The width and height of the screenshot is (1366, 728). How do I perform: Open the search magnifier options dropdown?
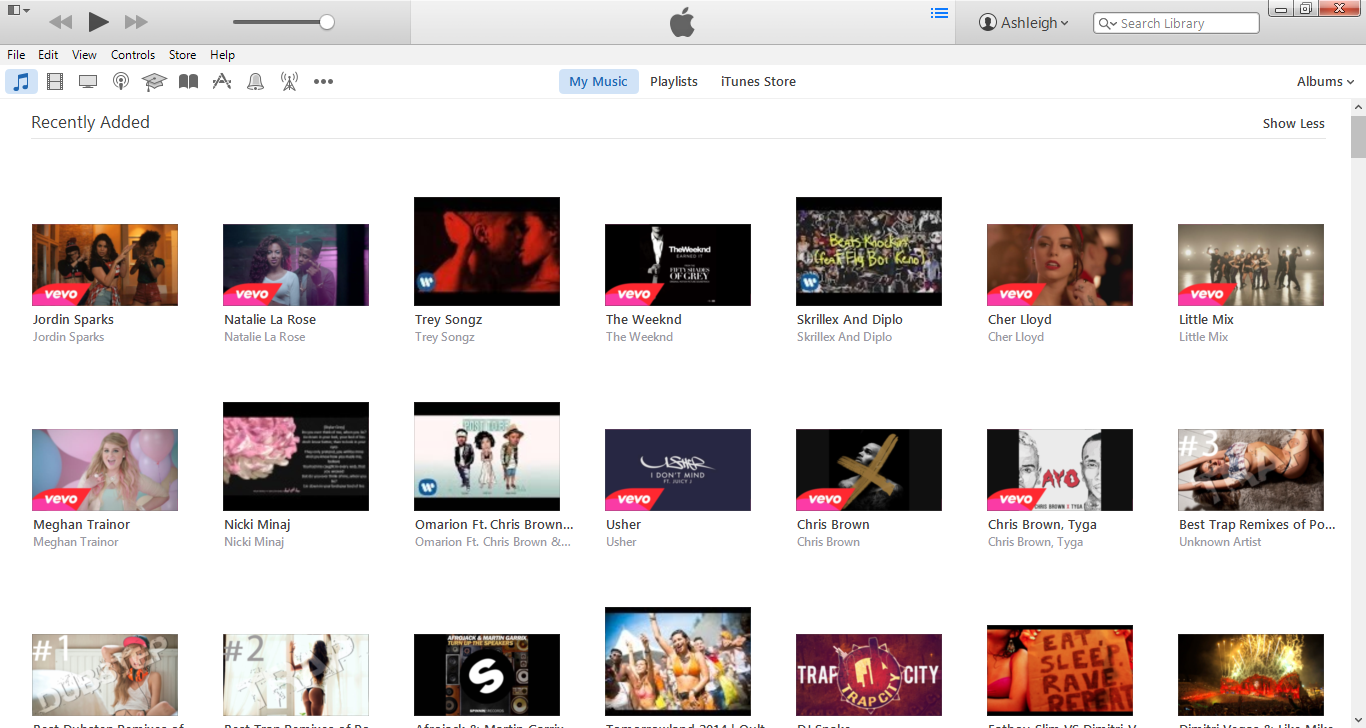1108,23
